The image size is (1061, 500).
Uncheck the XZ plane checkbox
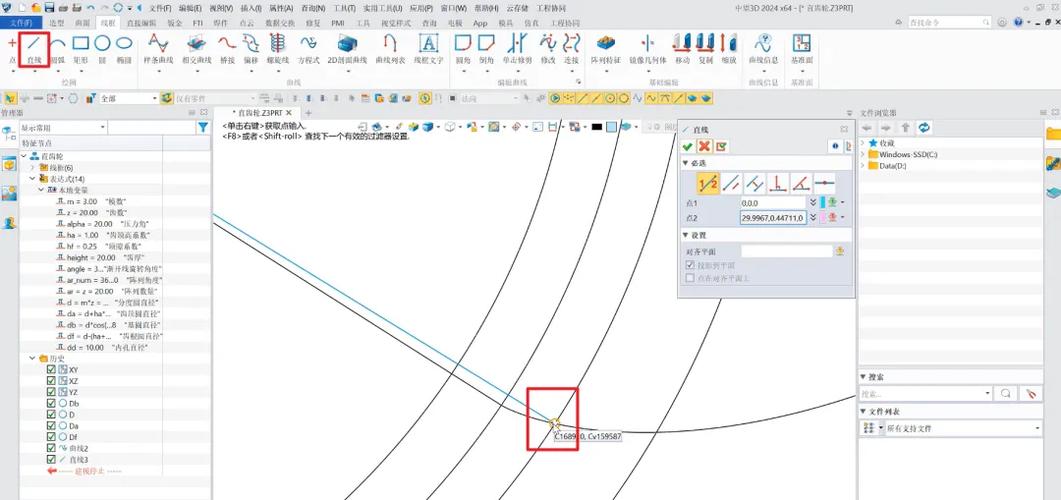coord(51,381)
